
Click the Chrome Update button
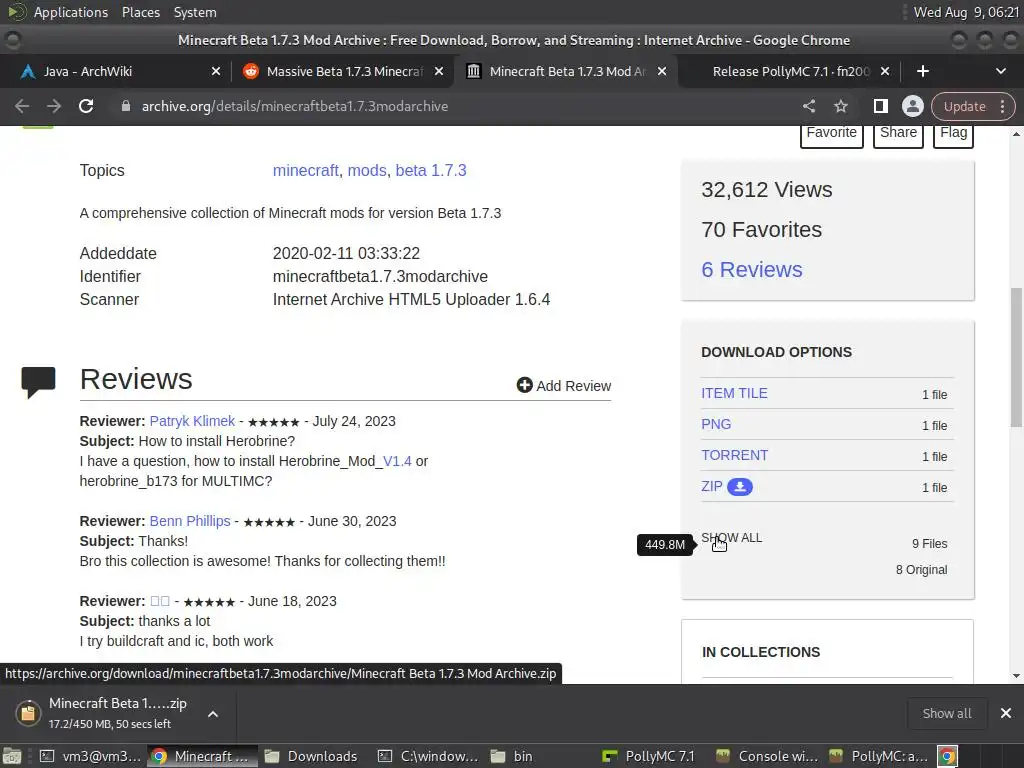(x=964, y=106)
